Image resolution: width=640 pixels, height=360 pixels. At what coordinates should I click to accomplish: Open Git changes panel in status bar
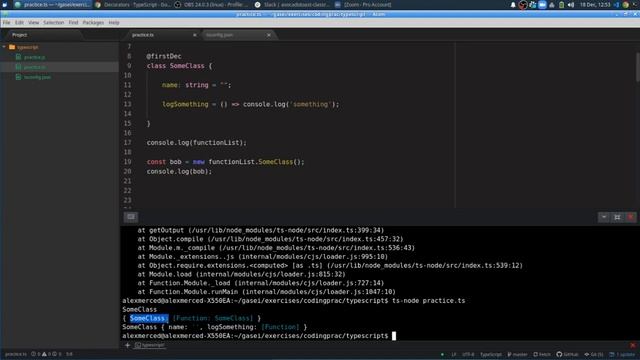[594, 354]
